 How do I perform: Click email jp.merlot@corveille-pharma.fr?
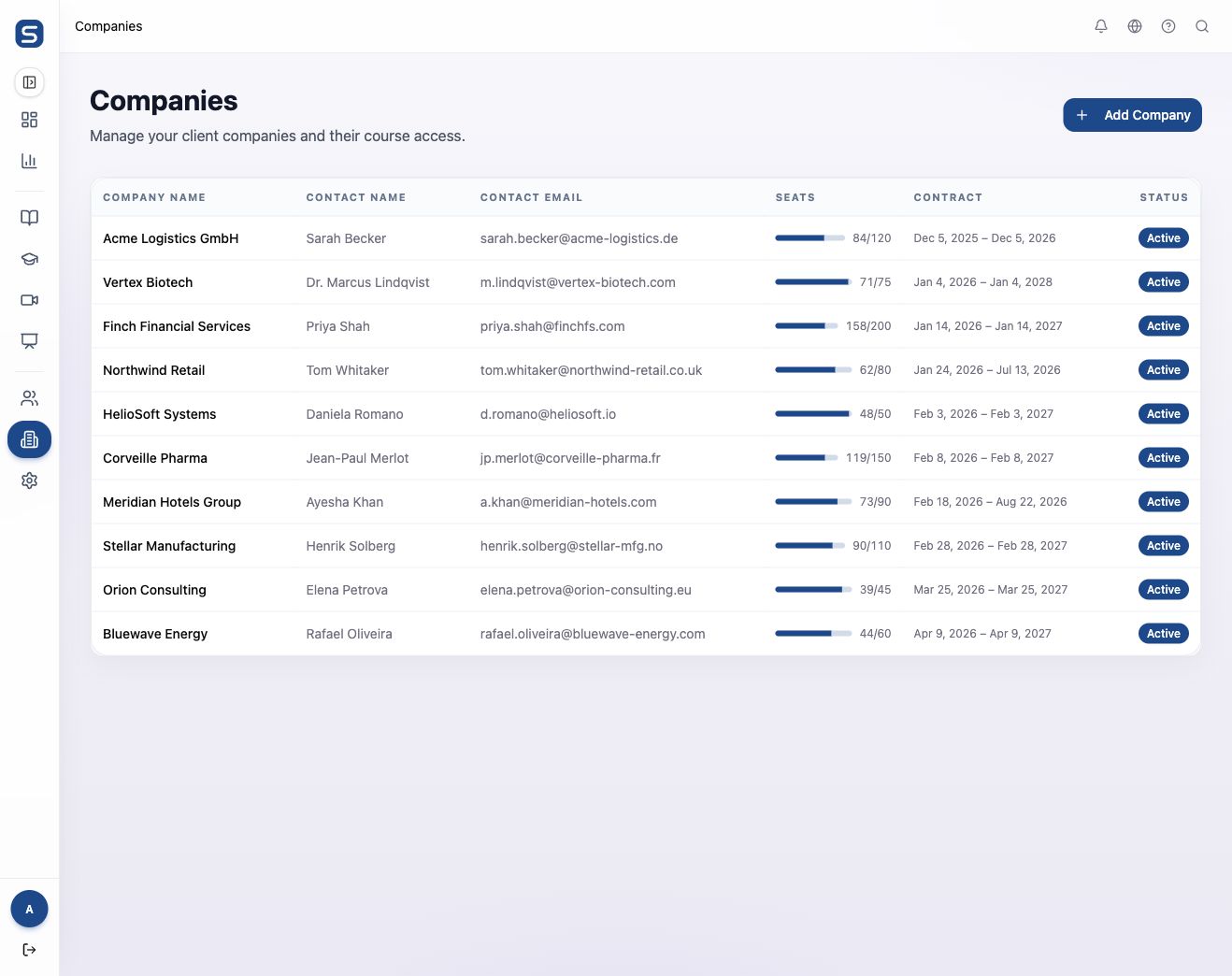click(x=570, y=458)
